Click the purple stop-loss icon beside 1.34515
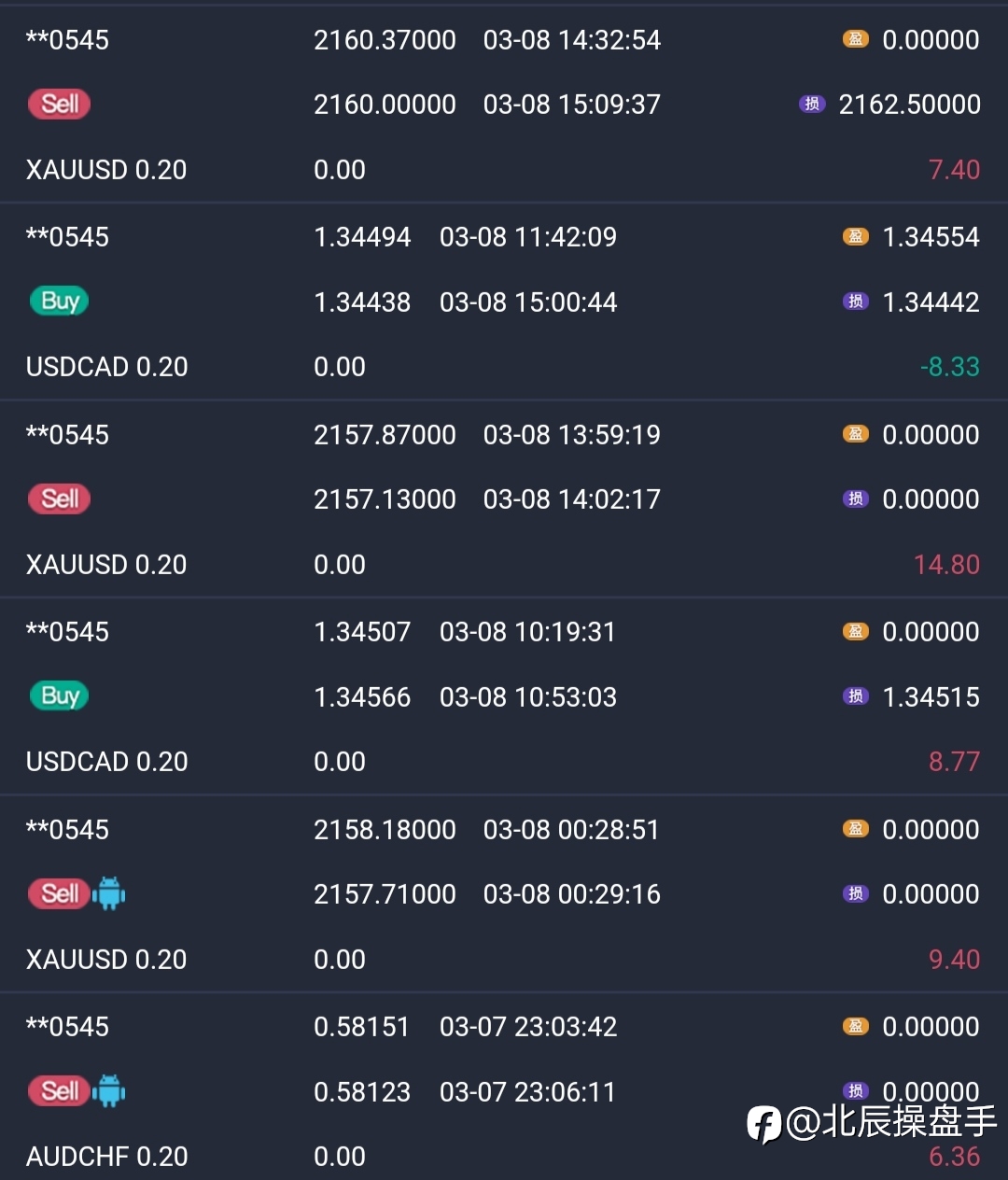1008x1180 pixels. click(855, 696)
